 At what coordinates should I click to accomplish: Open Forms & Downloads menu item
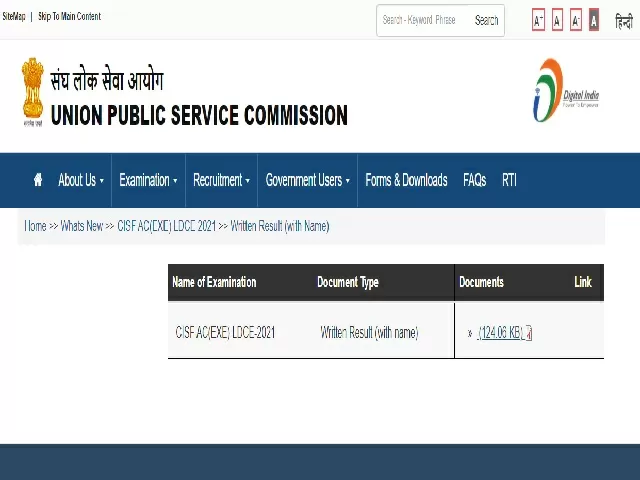coord(406,180)
